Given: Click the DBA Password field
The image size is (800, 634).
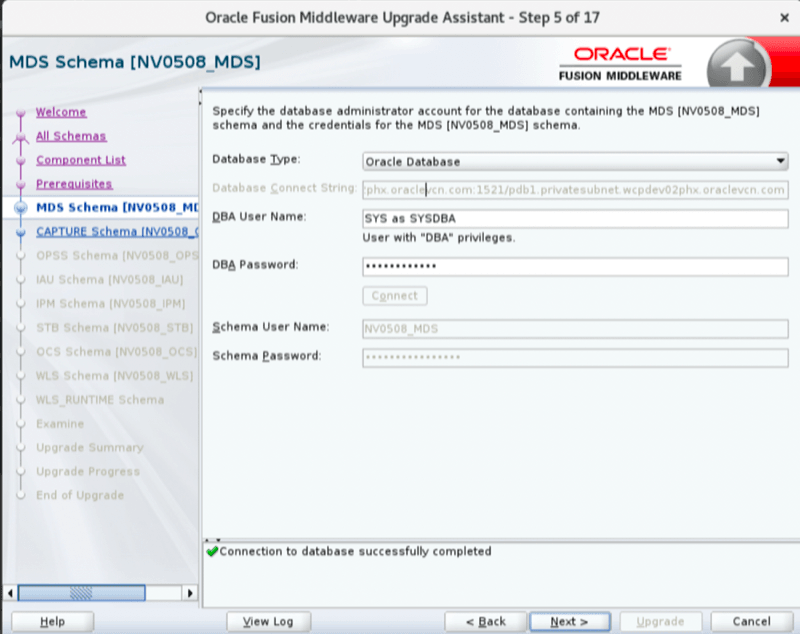Looking at the screenshot, I should pos(575,266).
